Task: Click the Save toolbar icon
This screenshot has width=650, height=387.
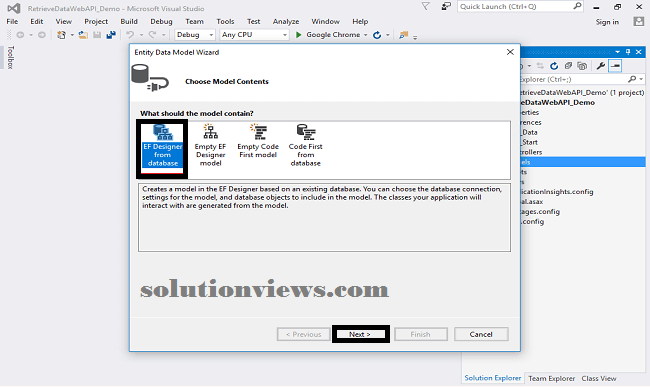Action: tap(97, 35)
